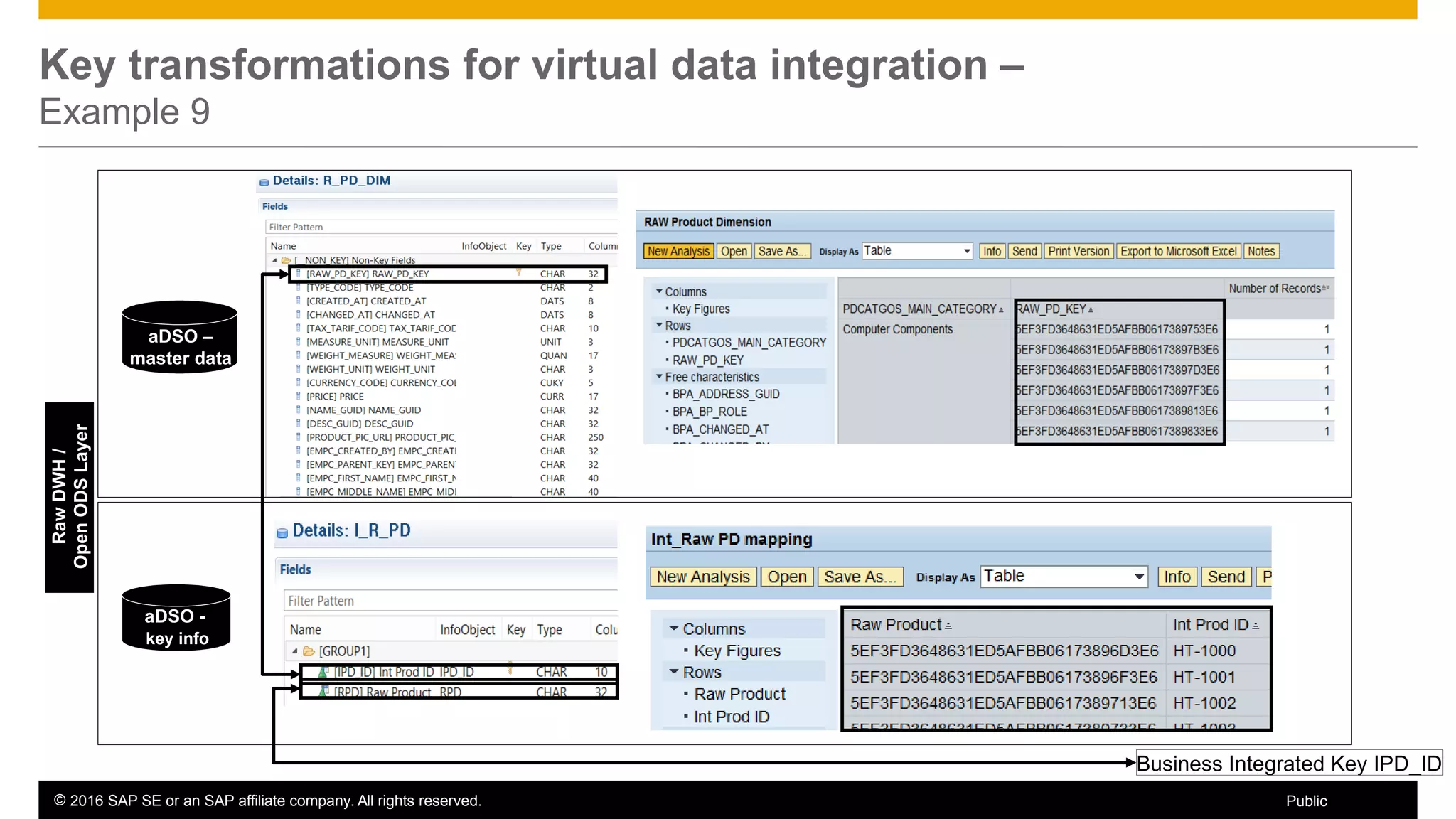Viewport: 1456px width, 819px height.
Task: Select TYPE_CODE field row
Action: click(x=447, y=287)
